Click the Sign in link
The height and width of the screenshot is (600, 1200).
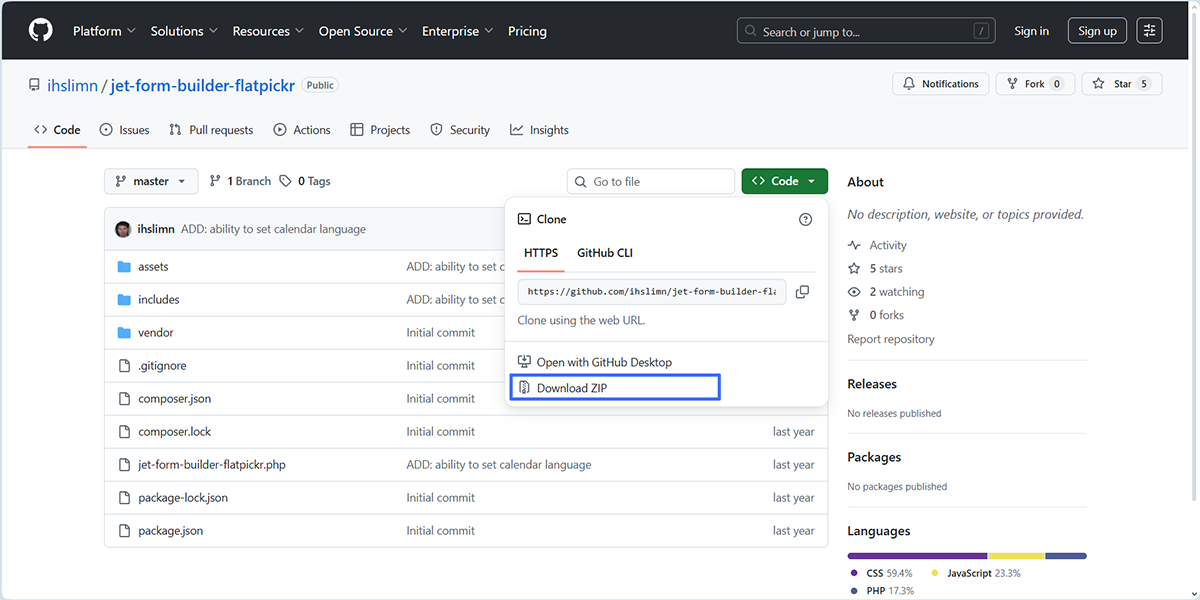pyautogui.click(x=1031, y=31)
